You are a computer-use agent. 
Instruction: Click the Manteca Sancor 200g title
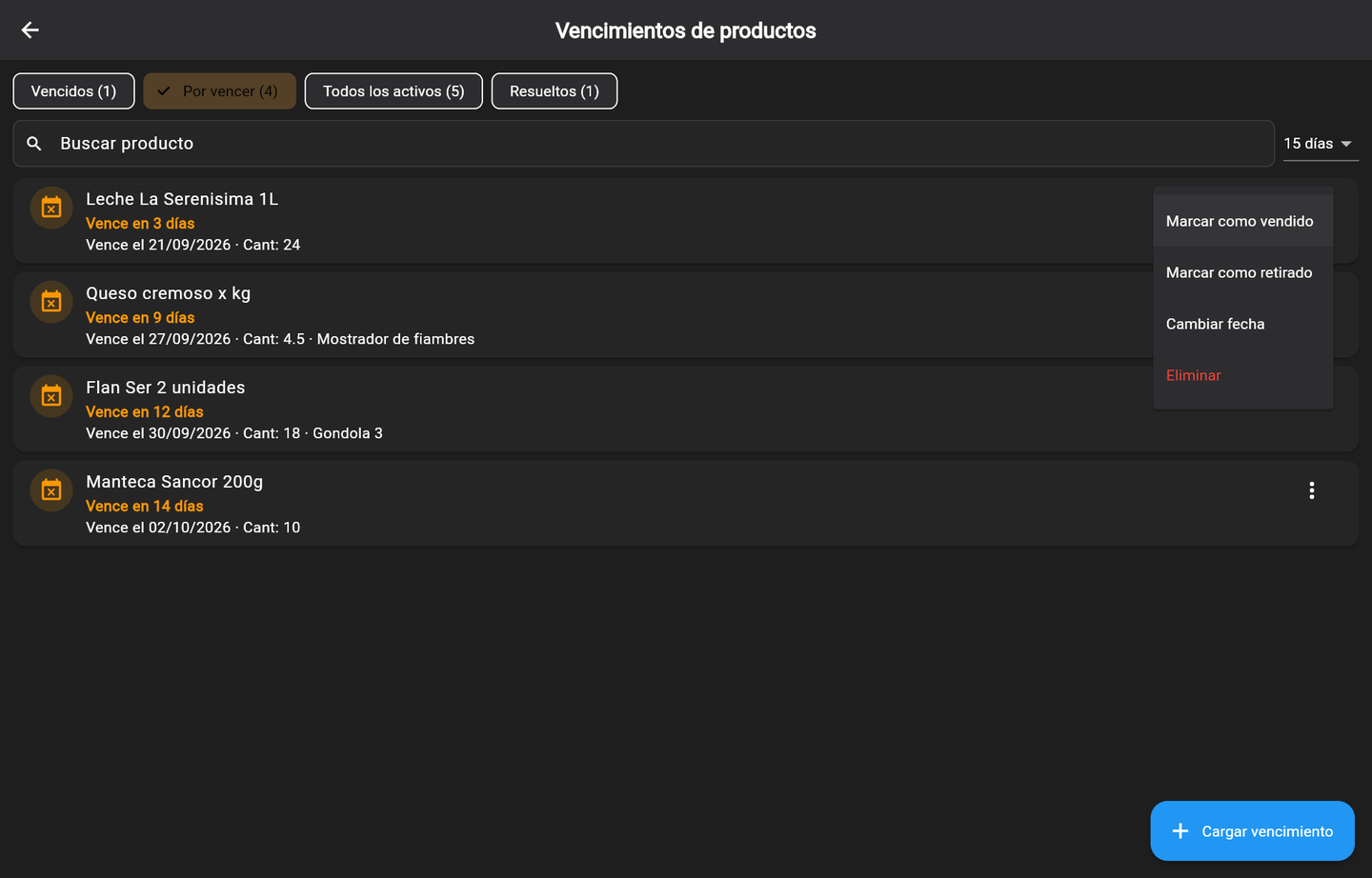pos(174,482)
